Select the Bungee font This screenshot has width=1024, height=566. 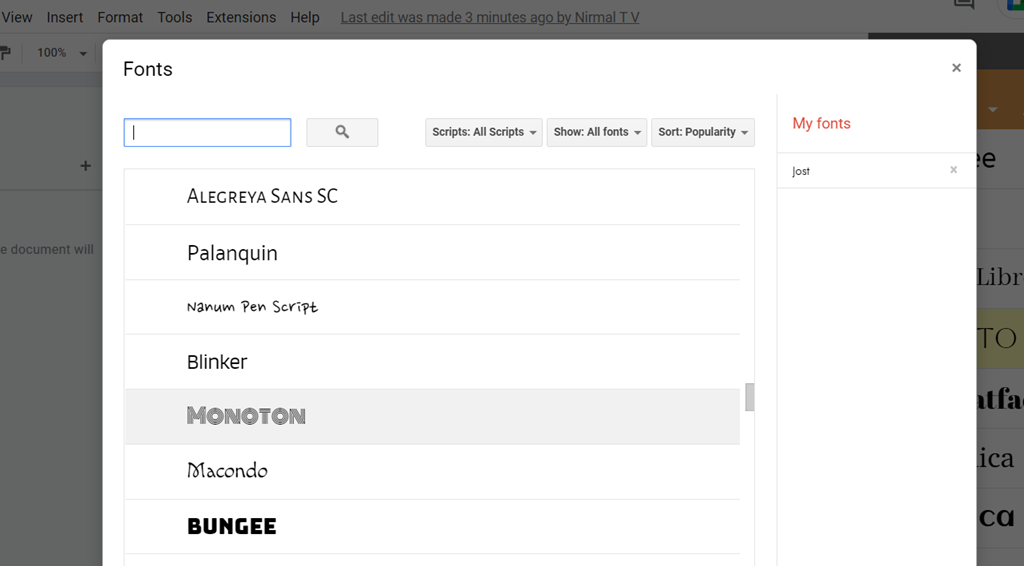[432, 526]
